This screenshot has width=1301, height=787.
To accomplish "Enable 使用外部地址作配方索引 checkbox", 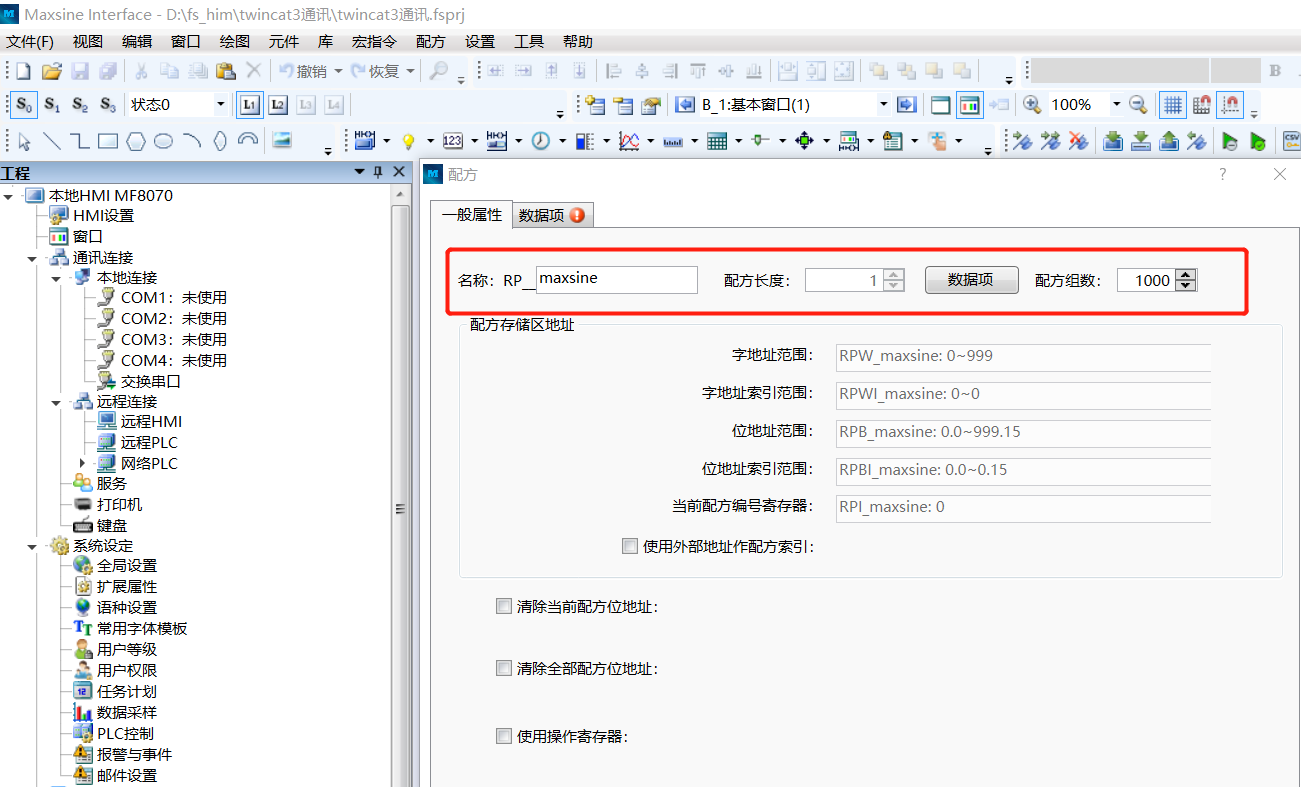I will click(629, 546).
